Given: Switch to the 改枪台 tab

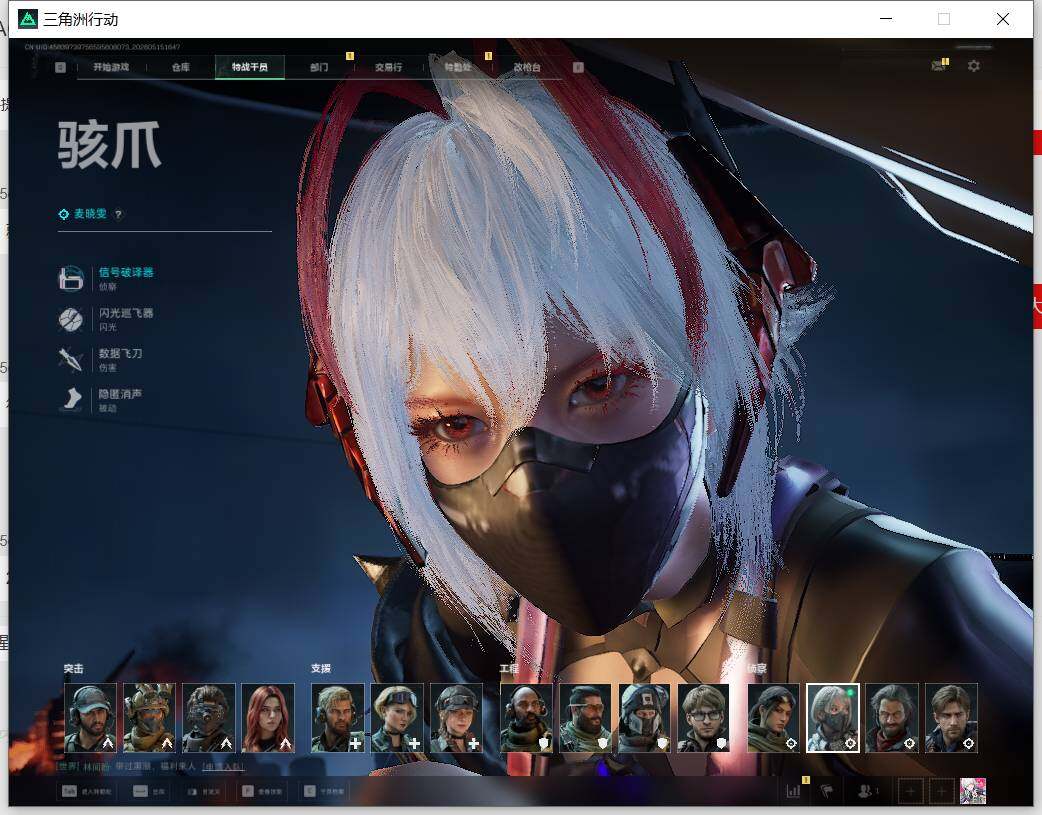Looking at the screenshot, I should (x=527, y=67).
